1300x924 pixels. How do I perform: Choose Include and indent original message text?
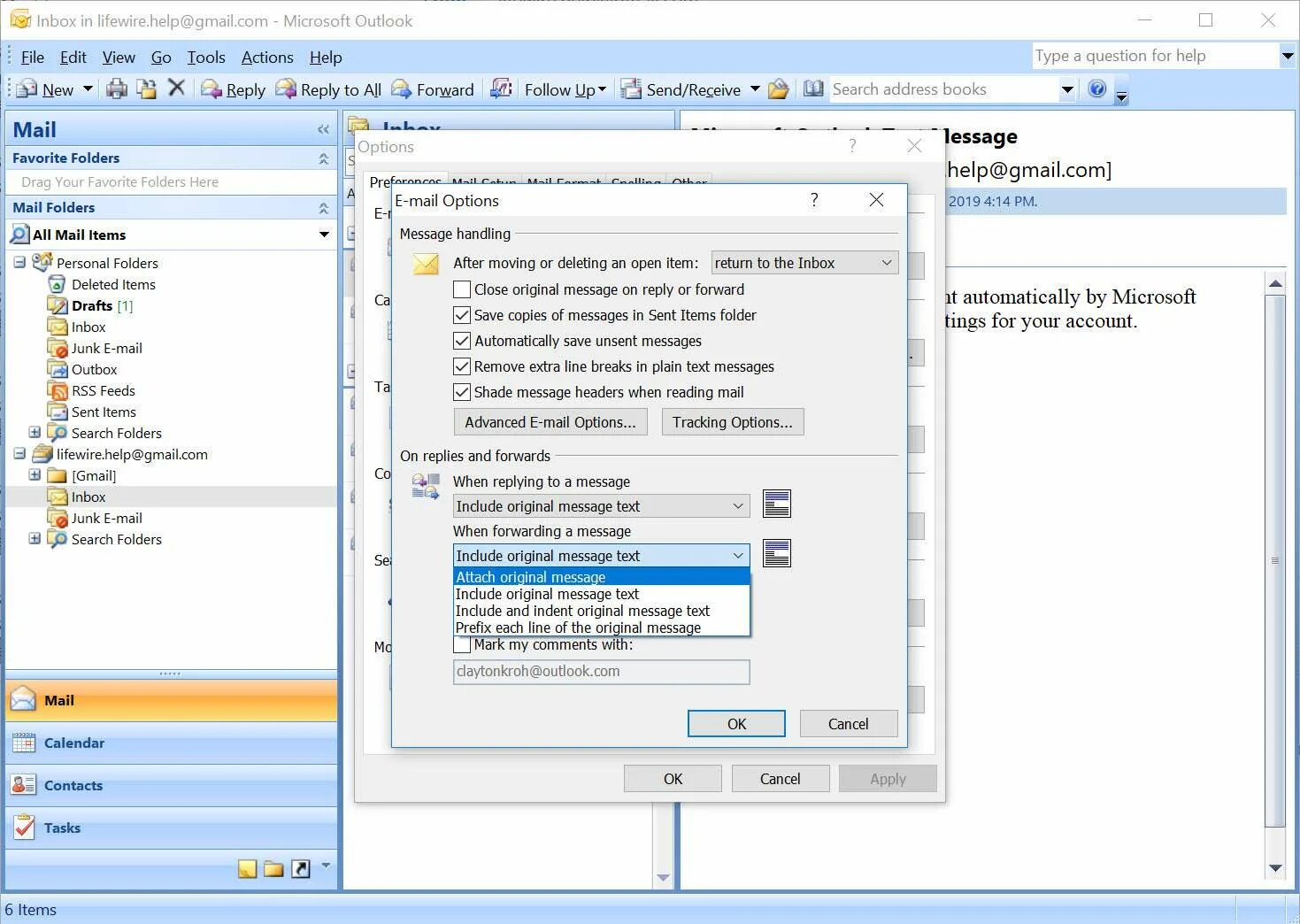(x=601, y=611)
